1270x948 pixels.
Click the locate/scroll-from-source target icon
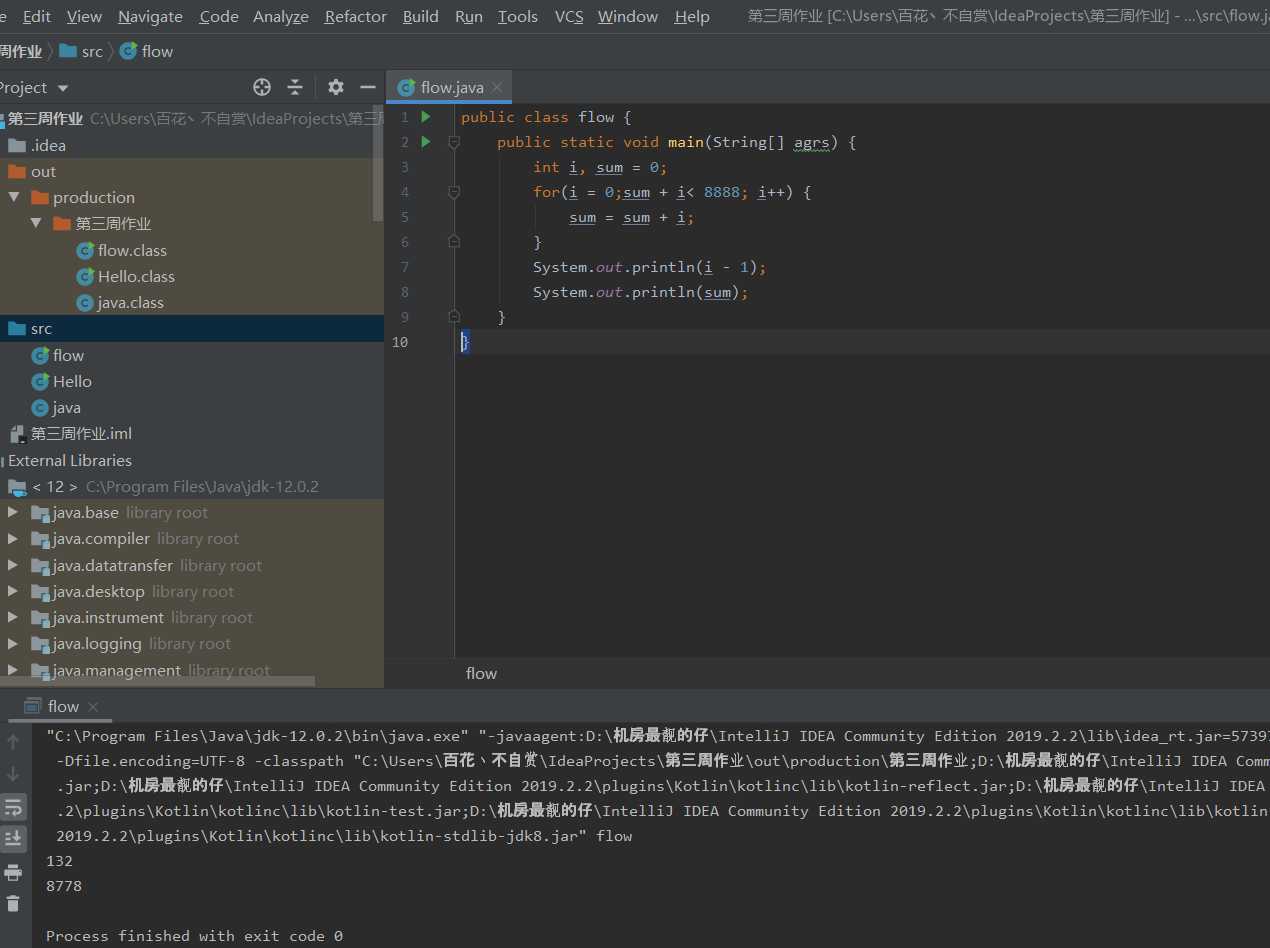(x=262, y=87)
